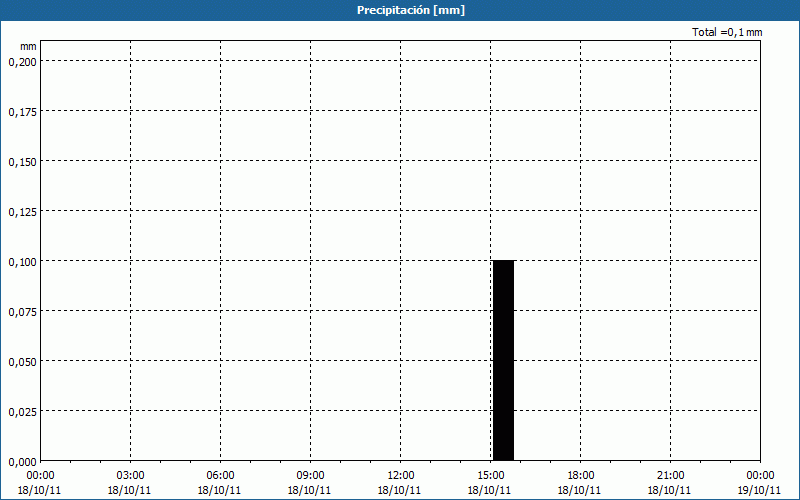
Task: Click the Total =0,1 mm label
Action: coord(727,33)
